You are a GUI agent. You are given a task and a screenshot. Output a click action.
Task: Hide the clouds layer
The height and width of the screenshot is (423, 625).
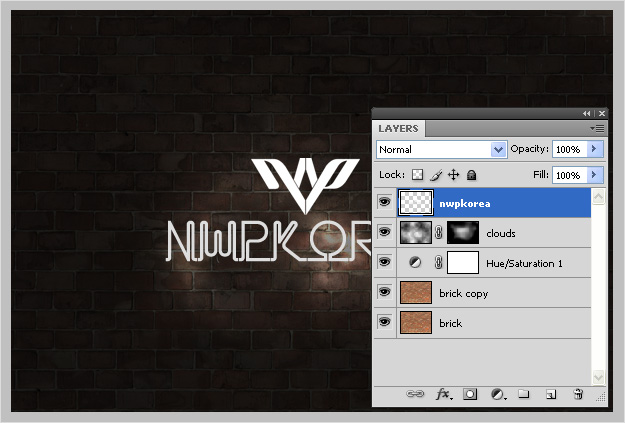coord(384,232)
